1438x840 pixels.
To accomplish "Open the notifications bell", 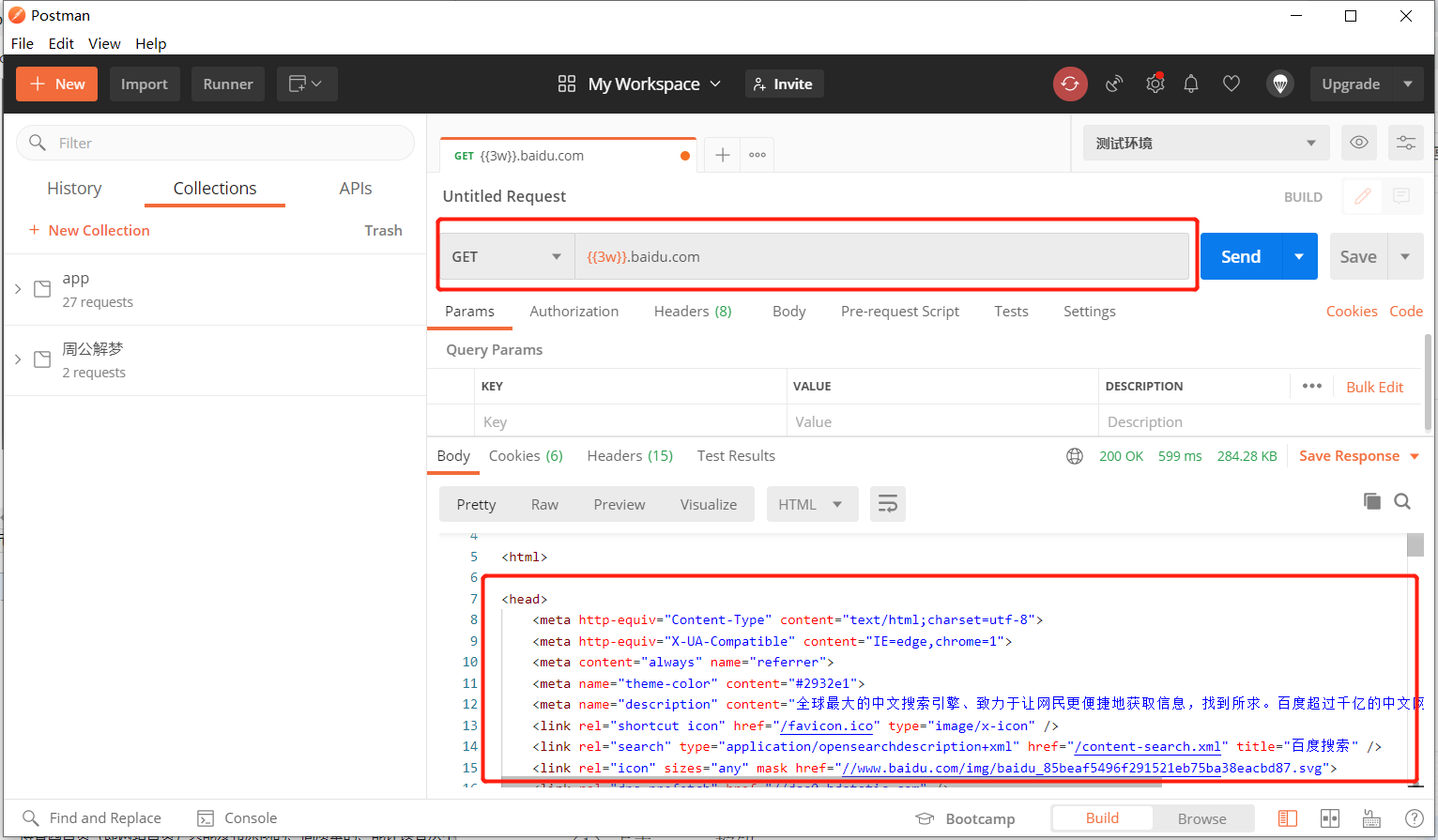I will pos(1191,84).
